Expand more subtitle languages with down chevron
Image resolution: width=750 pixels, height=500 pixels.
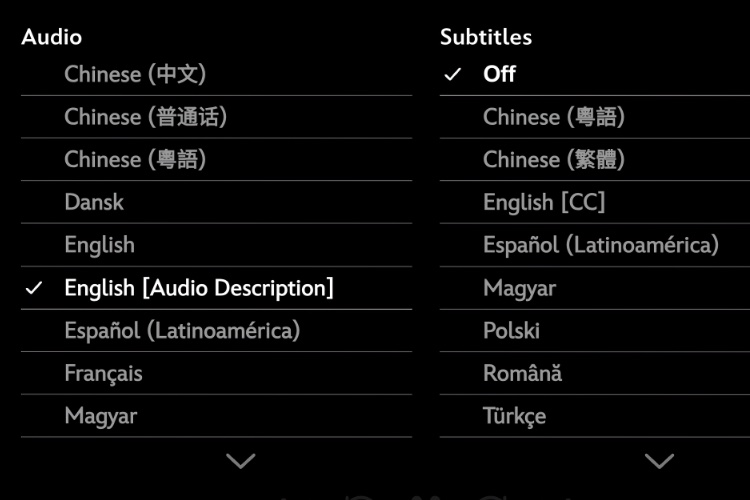point(659,461)
